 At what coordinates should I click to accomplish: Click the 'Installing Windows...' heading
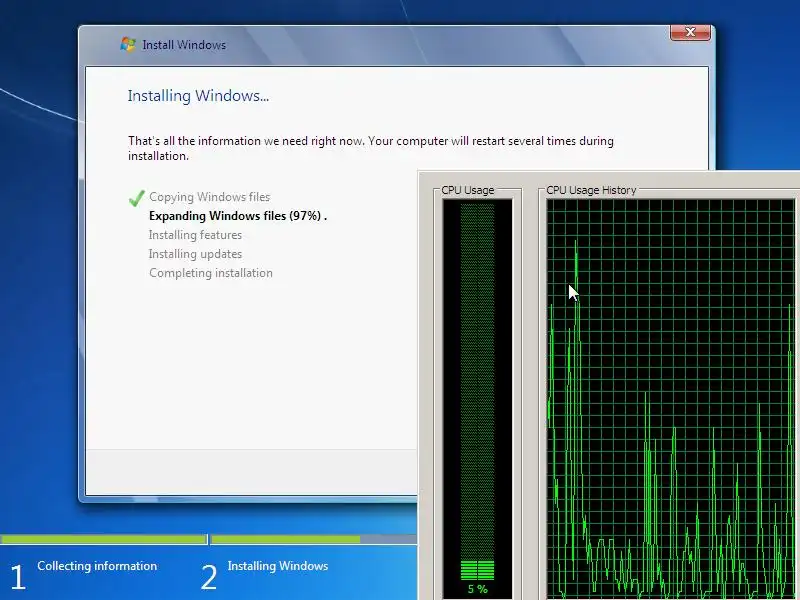(x=198, y=95)
